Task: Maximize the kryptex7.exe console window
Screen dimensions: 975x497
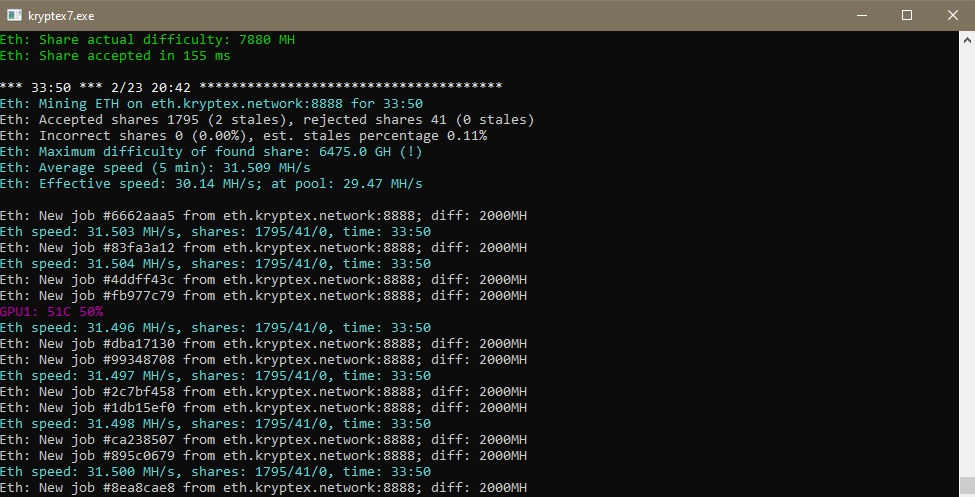Action: 906,15
